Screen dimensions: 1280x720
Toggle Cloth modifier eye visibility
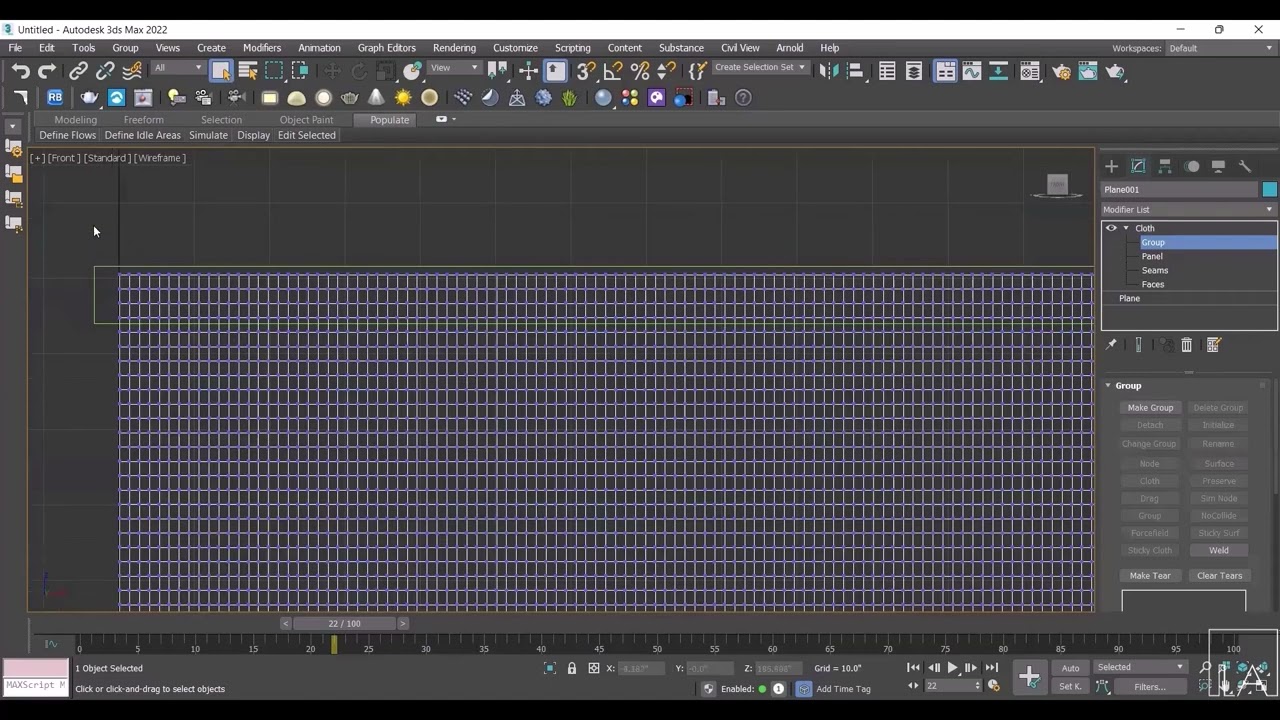1110,228
